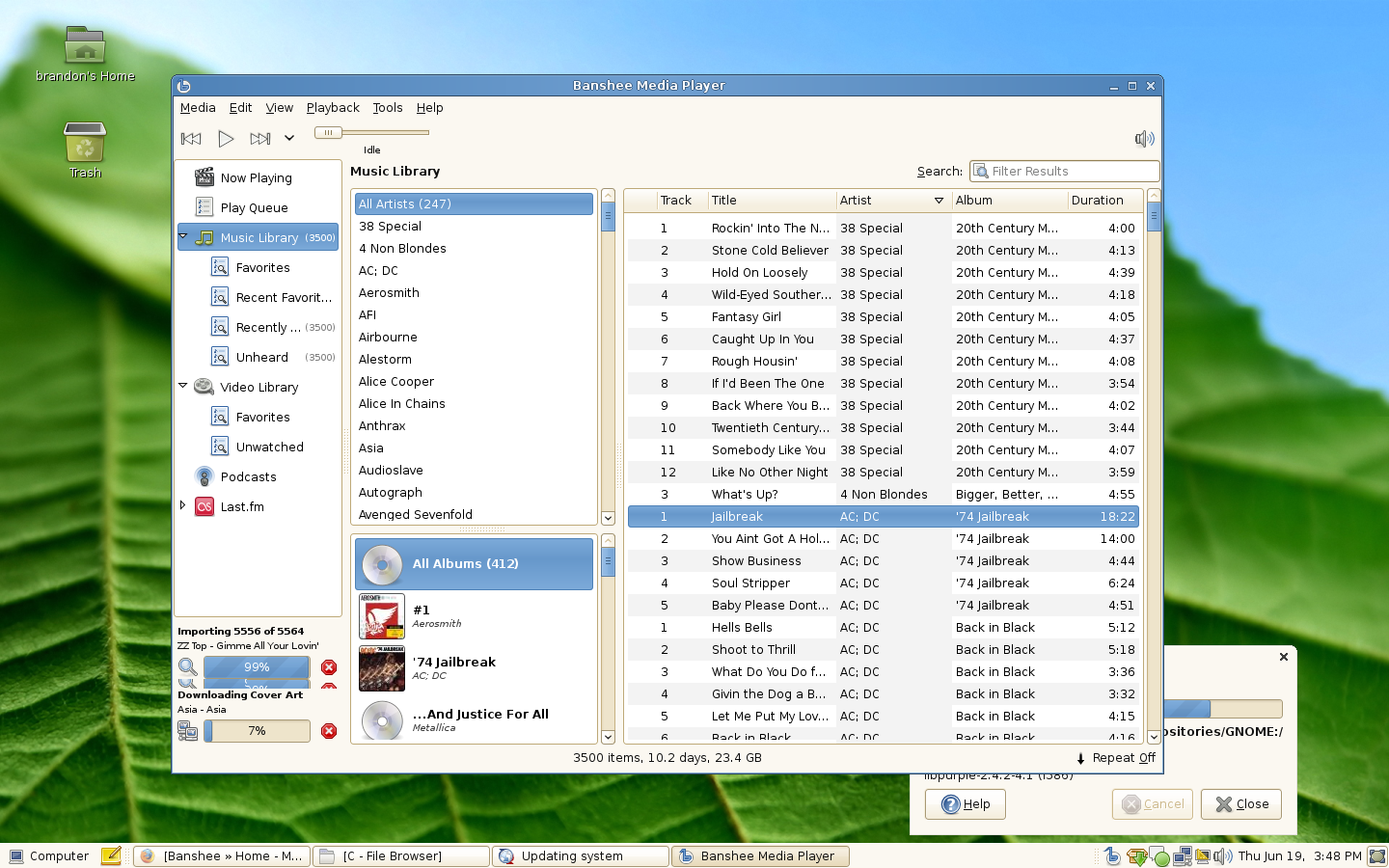Expand the Last.fm source
Screen dimensions: 1389x868
tap(183, 505)
